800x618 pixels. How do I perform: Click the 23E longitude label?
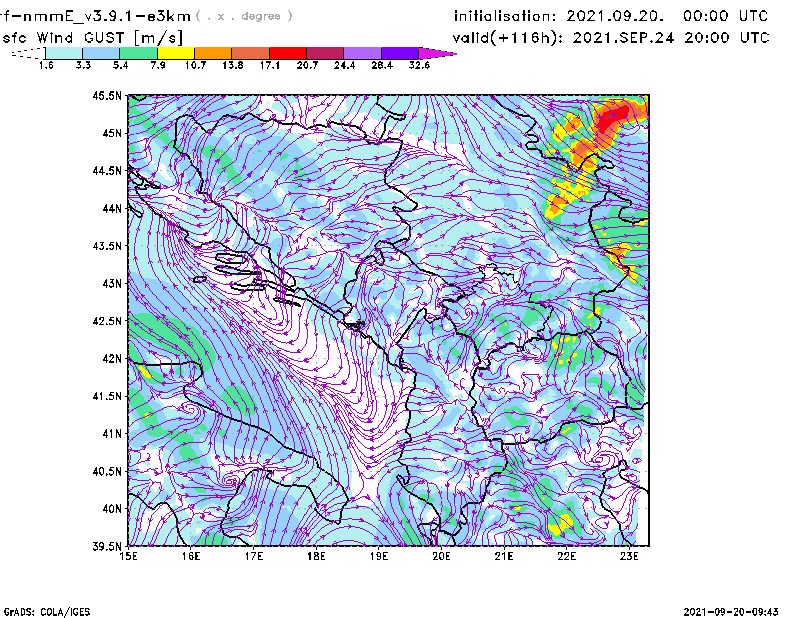[629, 556]
